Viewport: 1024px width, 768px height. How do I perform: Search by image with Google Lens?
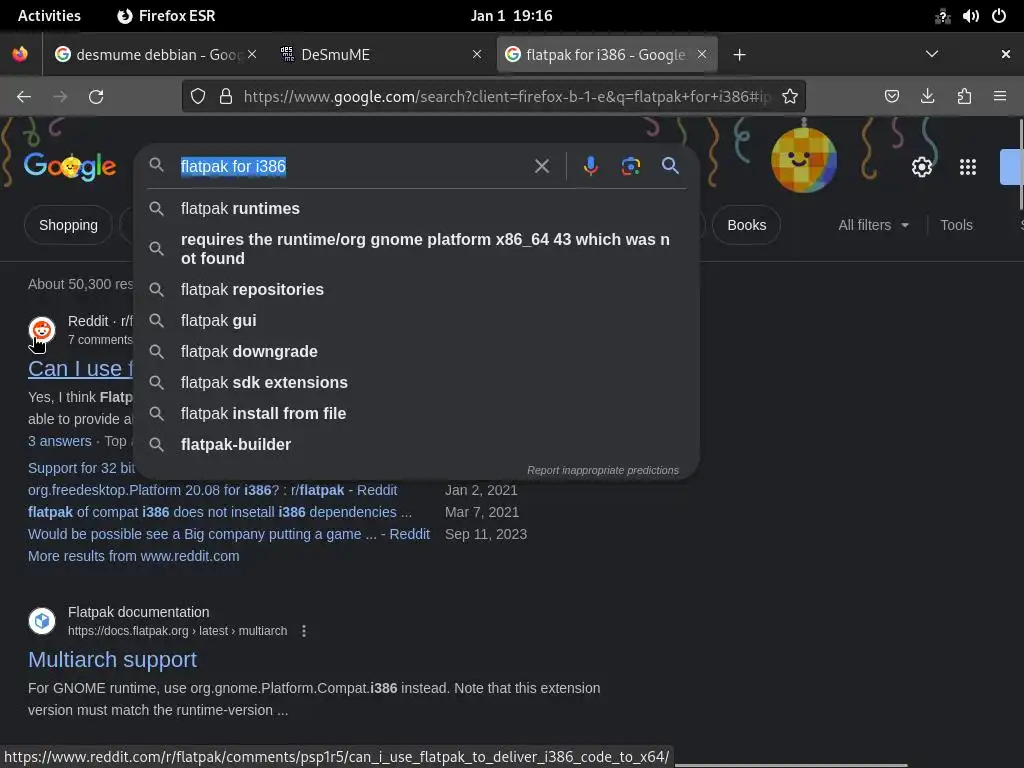click(x=631, y=166)
